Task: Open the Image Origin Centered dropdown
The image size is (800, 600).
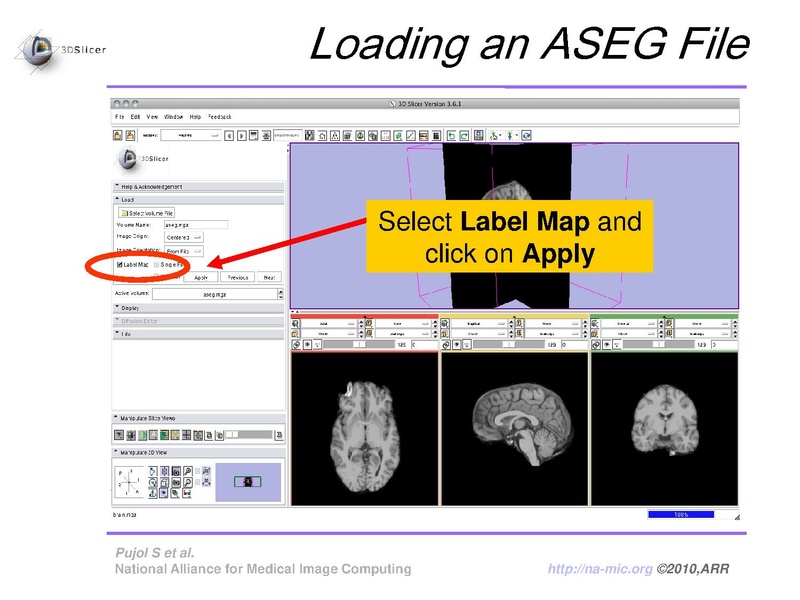Action: tap(184, 237)
